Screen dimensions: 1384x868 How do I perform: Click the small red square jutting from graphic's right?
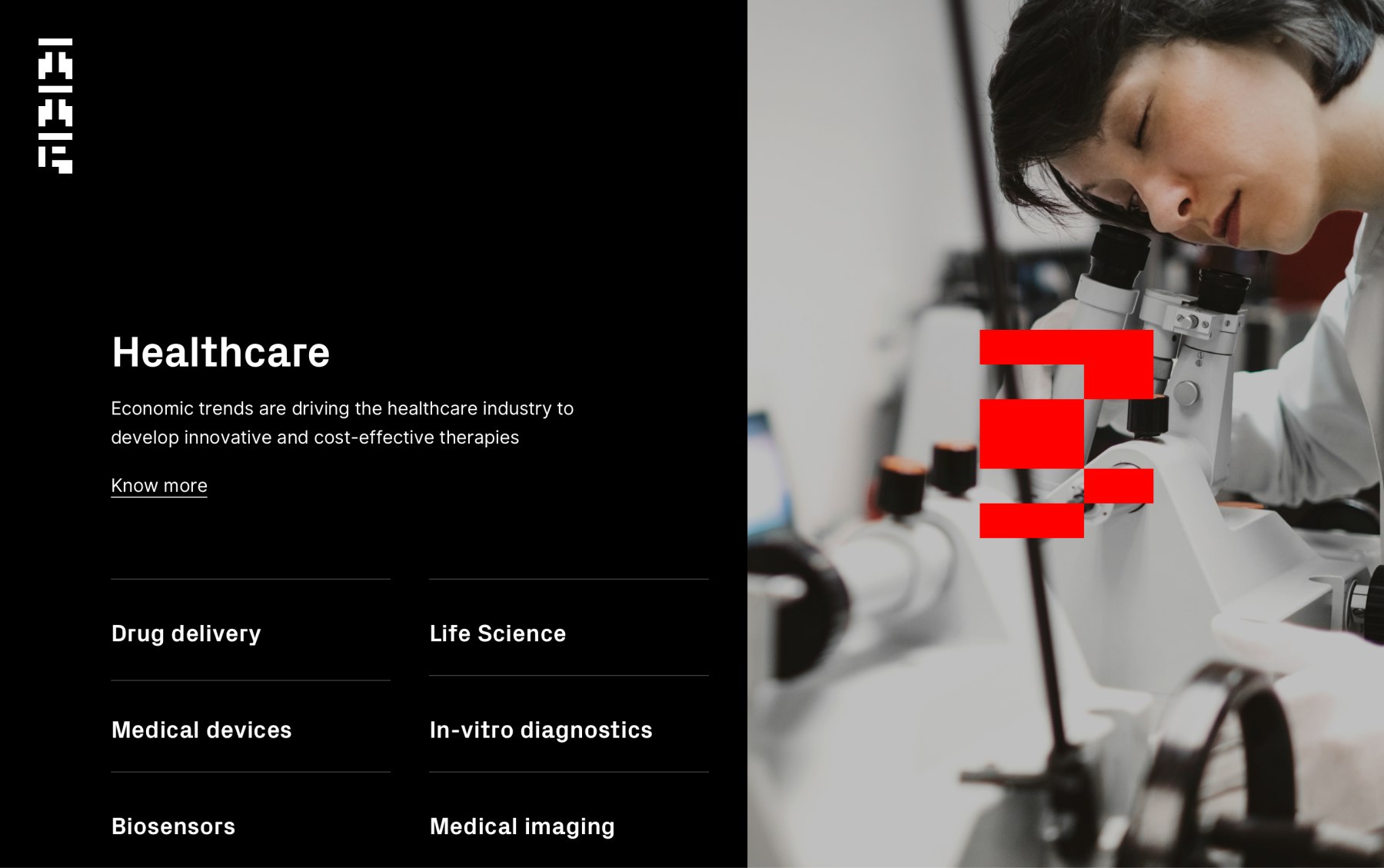(x=1119, y=486)
